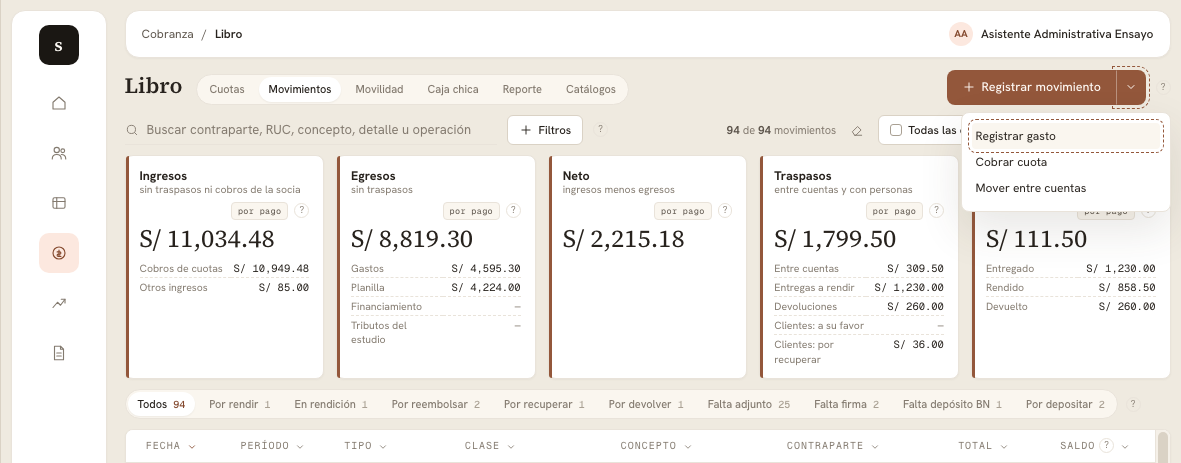1181x463 pixels.
Task: Open help icon on Neto card
Action: (725, 211)
